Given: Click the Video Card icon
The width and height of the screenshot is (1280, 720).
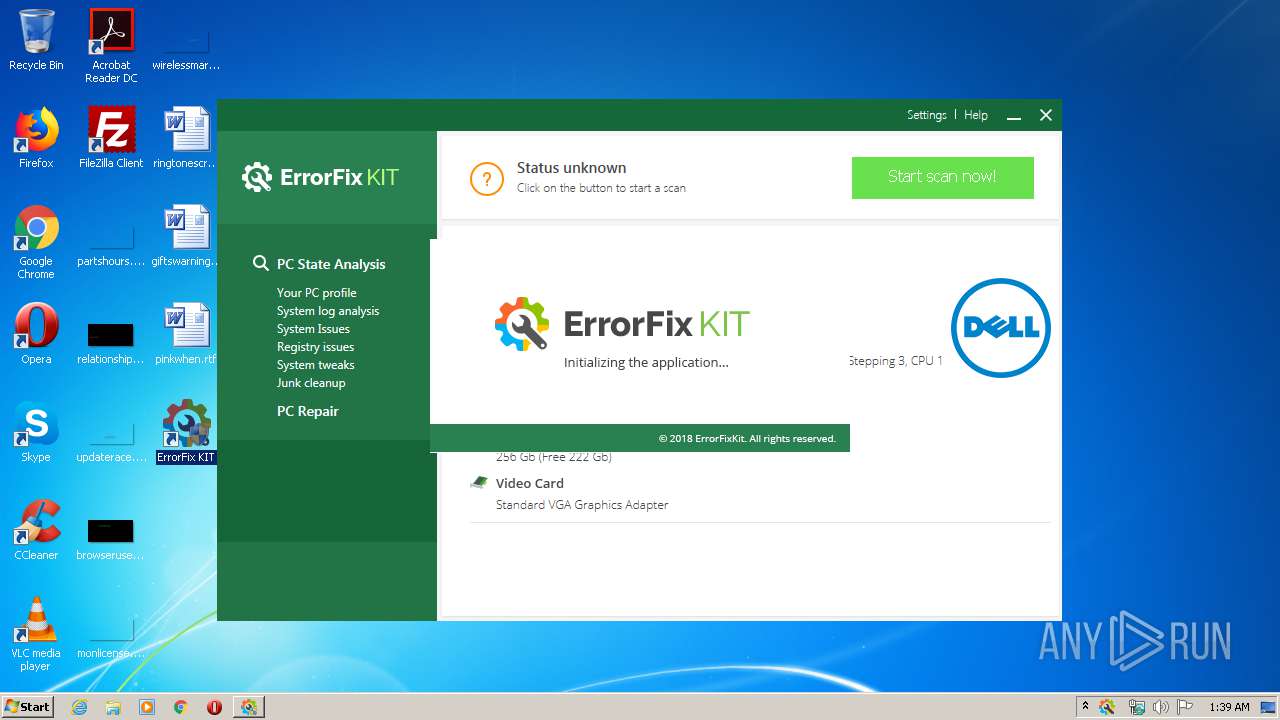Looking at the screenshot, I should coord(479,483).
